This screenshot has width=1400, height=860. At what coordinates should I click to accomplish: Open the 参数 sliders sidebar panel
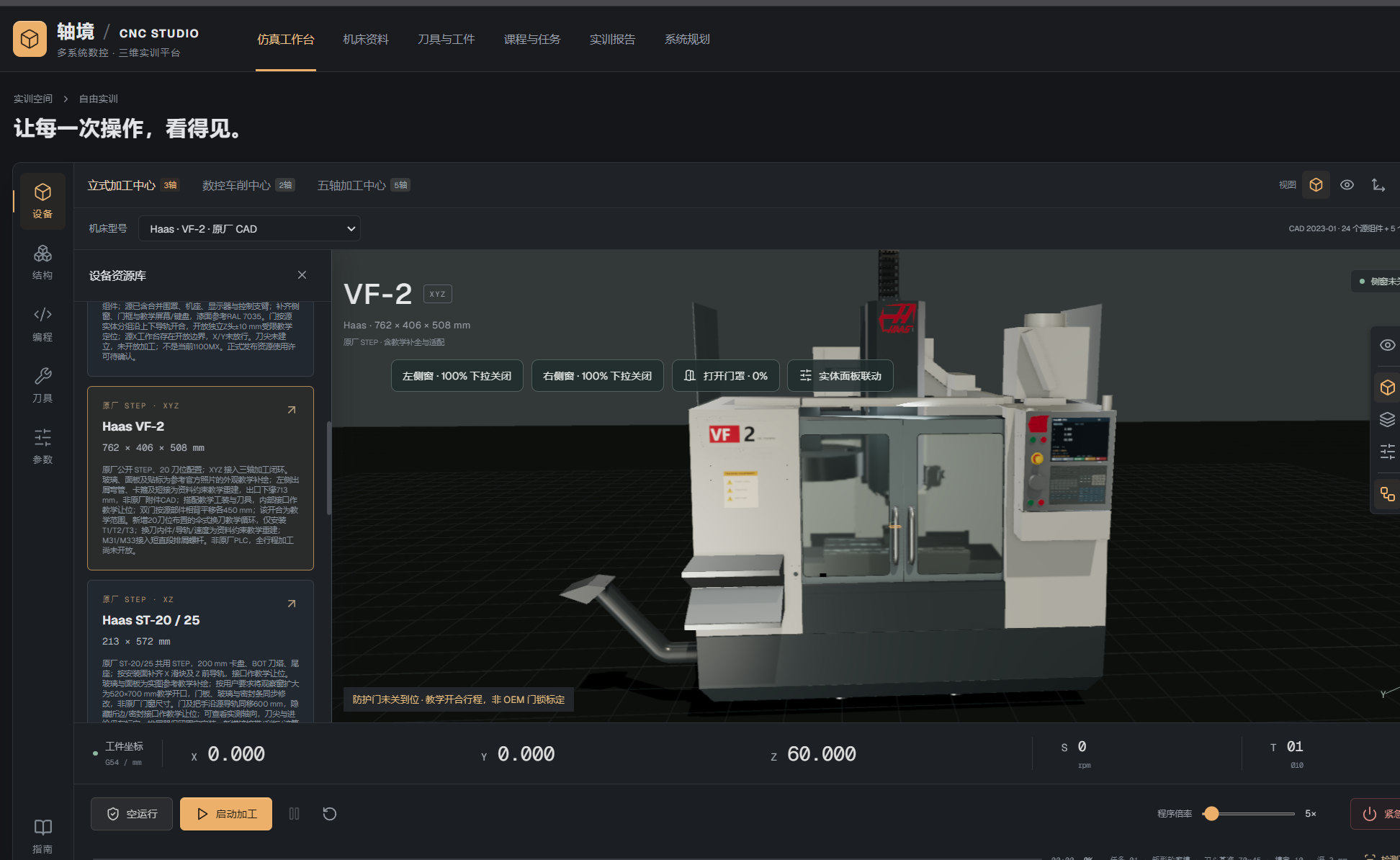click(x=42, y=447)
